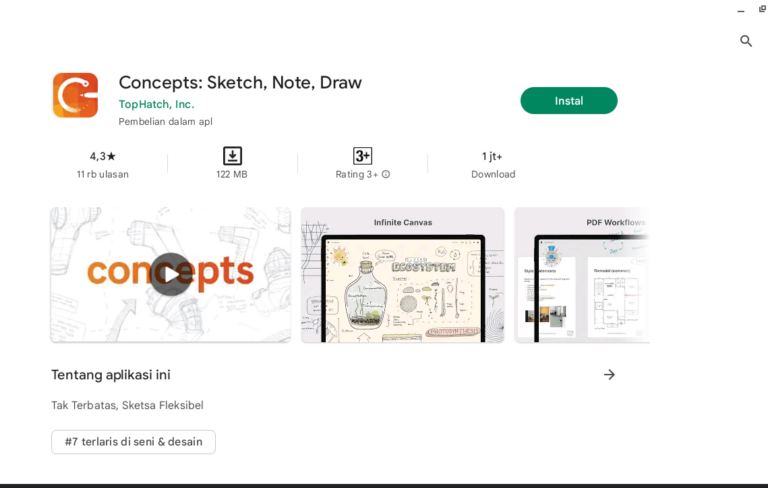
Task: Click the Tak Terbatas, Sketsa Fleksibel description
Action: (127, 405)
